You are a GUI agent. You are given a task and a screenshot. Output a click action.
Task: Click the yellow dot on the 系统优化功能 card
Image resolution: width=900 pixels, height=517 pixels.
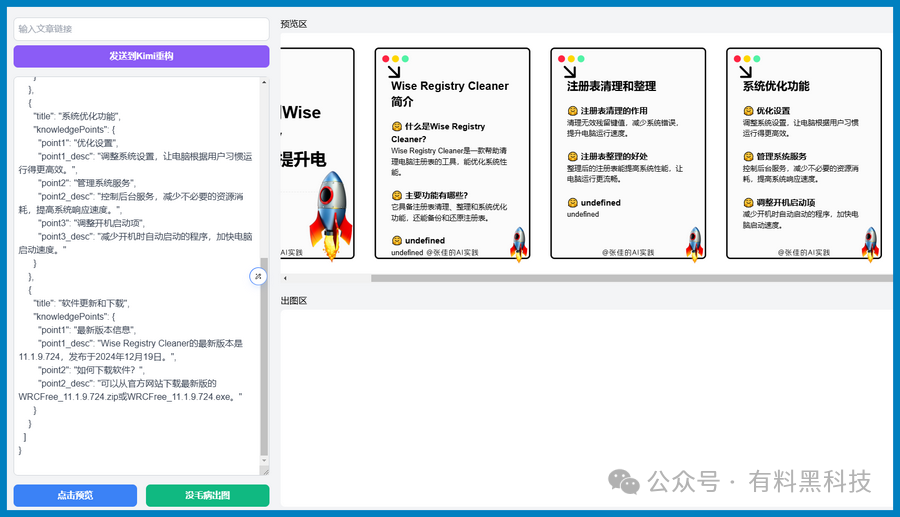[747, 59]
